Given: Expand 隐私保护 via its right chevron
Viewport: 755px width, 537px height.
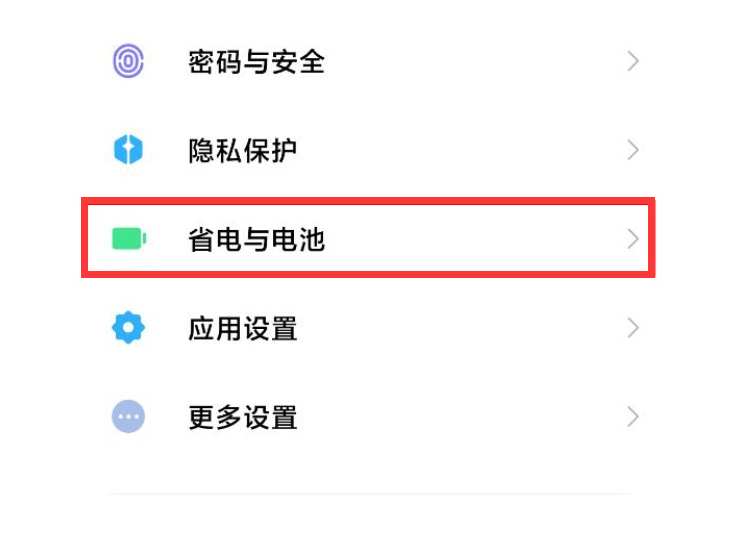Looking at the screenshot, I should [633, 150].
